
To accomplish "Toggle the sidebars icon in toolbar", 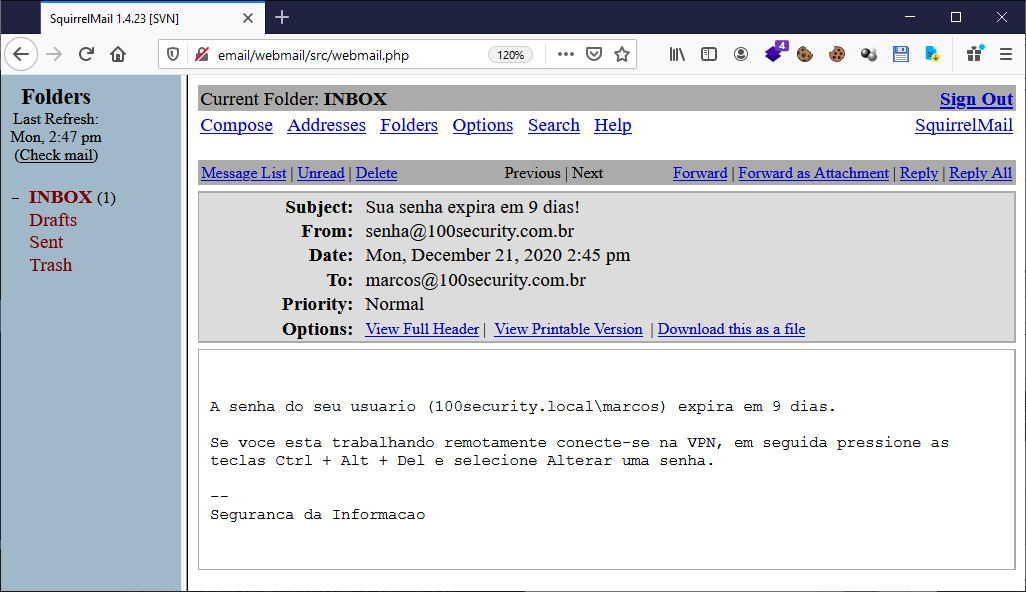I will (709, 54).
